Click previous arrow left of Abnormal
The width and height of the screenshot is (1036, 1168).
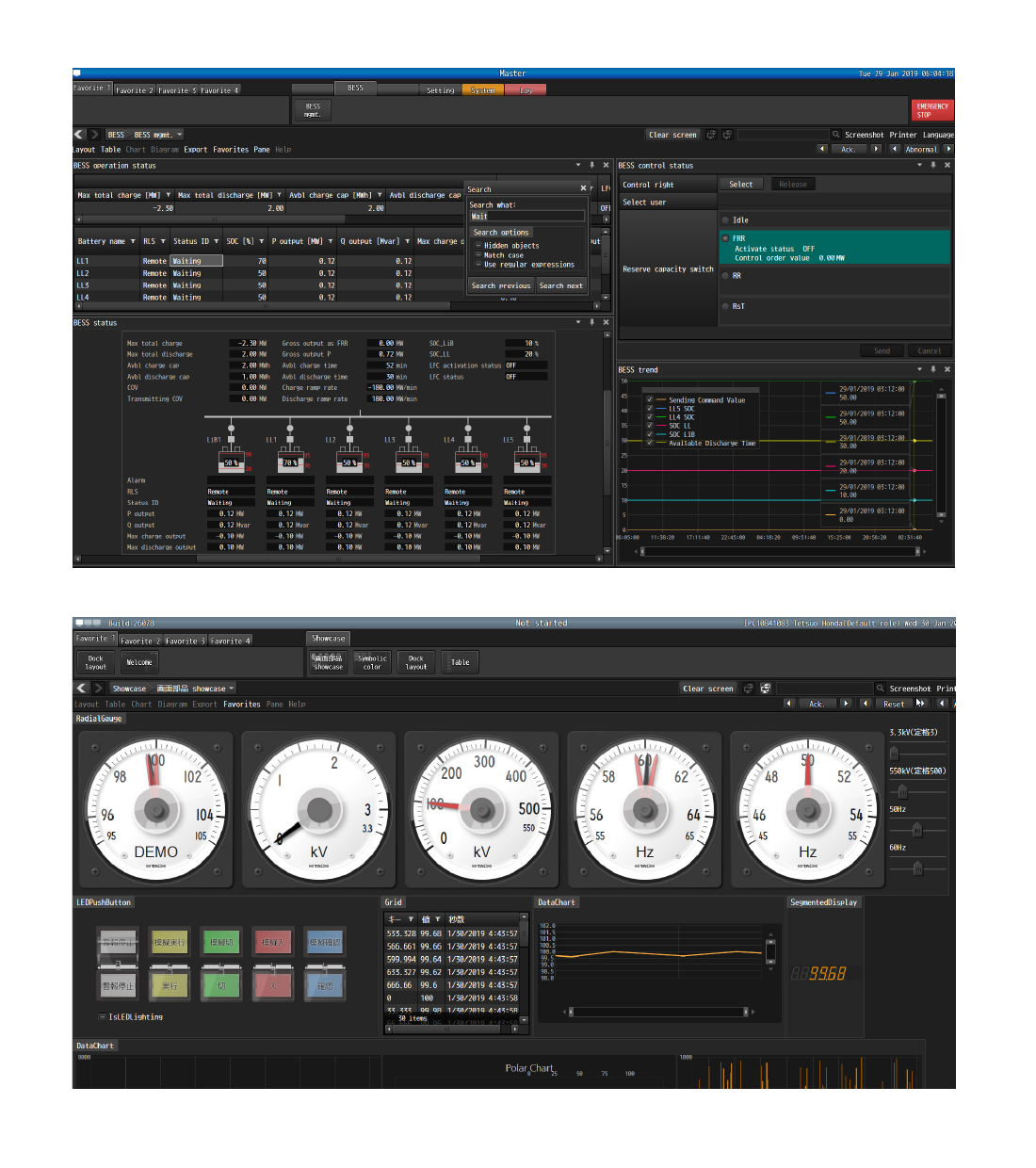coord(894,149)
